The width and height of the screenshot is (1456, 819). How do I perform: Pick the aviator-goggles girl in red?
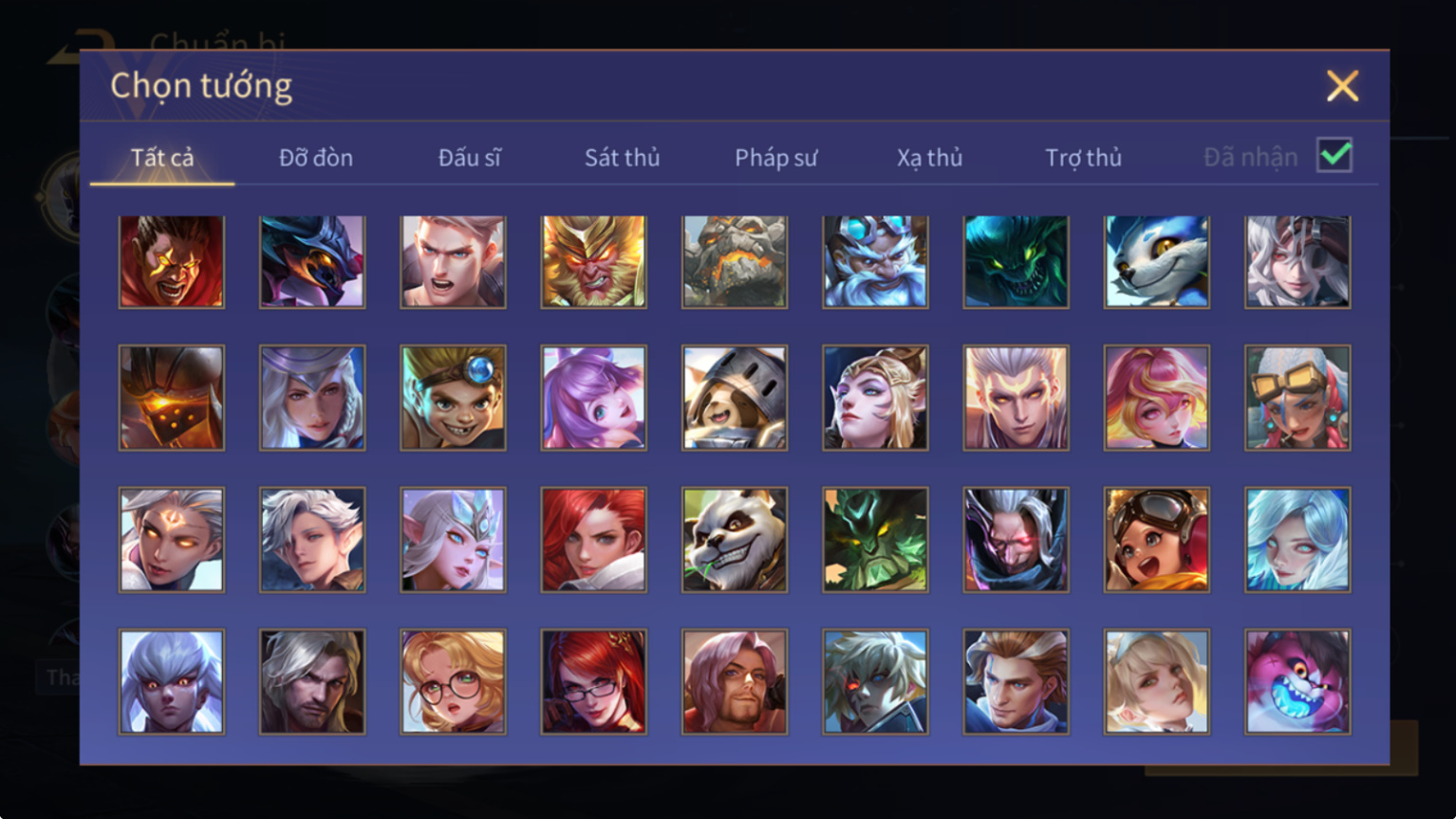pos(1156,540)
